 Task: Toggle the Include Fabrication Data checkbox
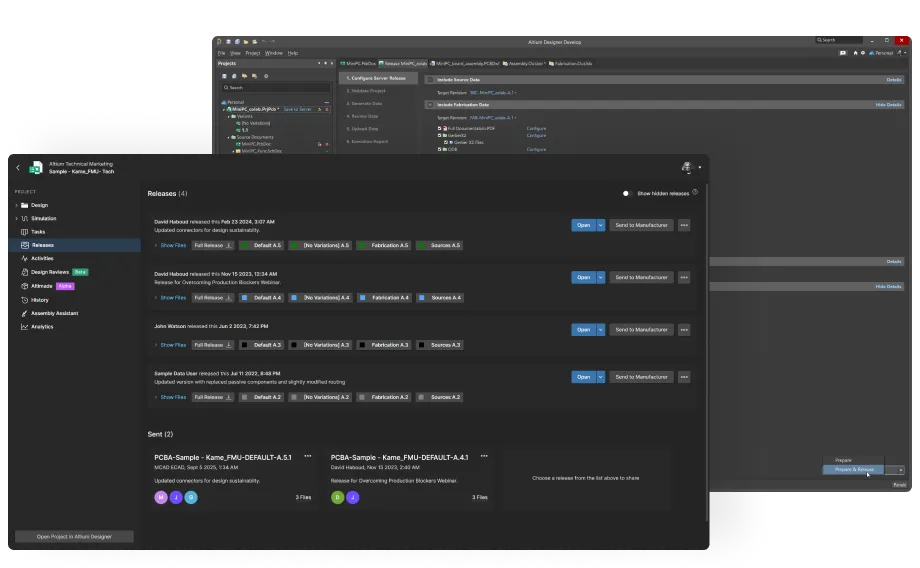(430, 104)
